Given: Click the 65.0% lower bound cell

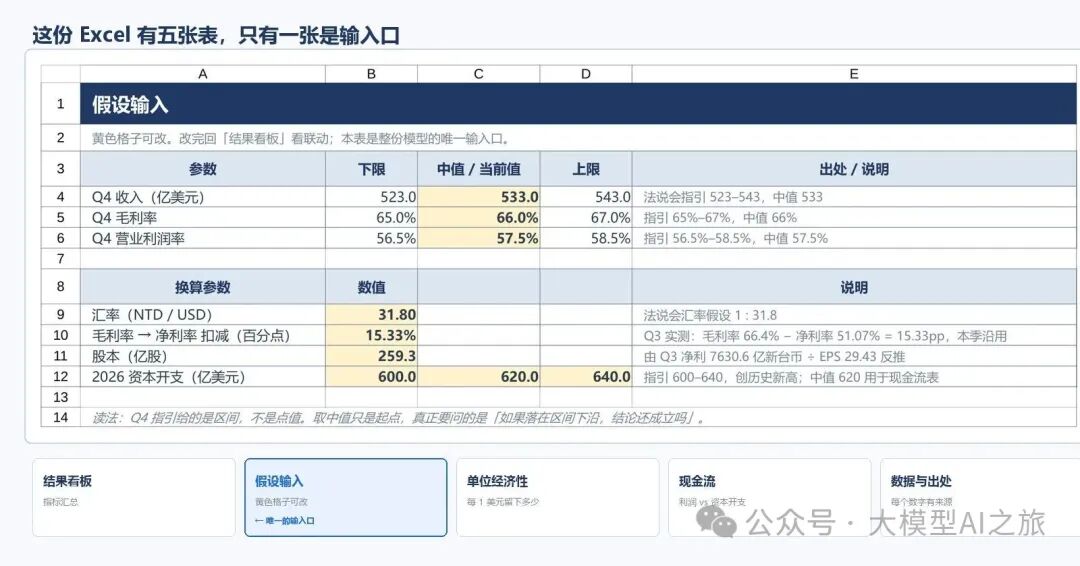Looking at the screenshot, I should [x=371, y=218].
